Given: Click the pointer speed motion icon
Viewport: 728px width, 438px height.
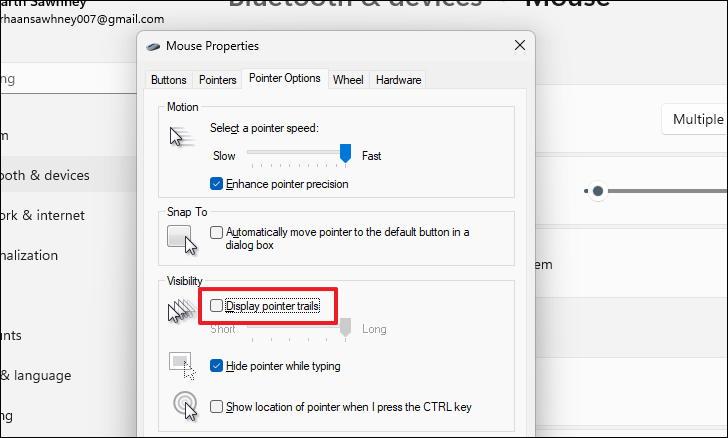Looking at the screenshot, I should click(x=181, y=137).
